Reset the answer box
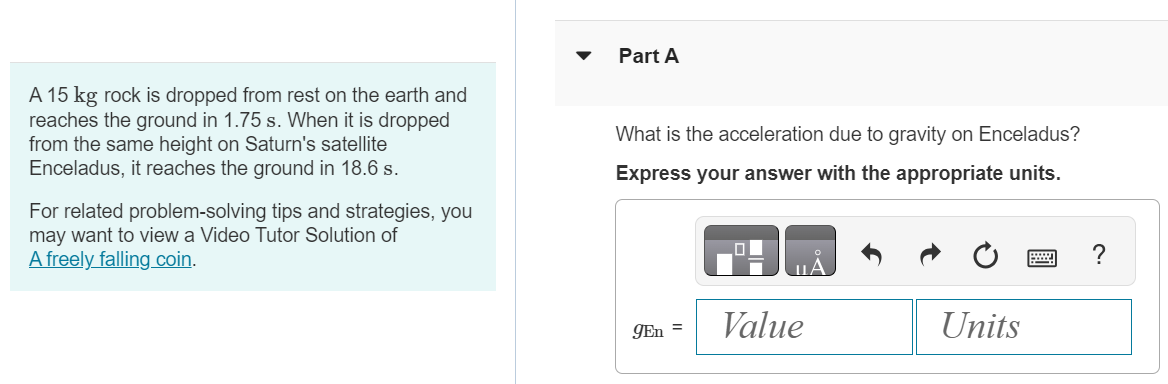The width and height of the screenshot is (1168, 384). tap(985, 256)
